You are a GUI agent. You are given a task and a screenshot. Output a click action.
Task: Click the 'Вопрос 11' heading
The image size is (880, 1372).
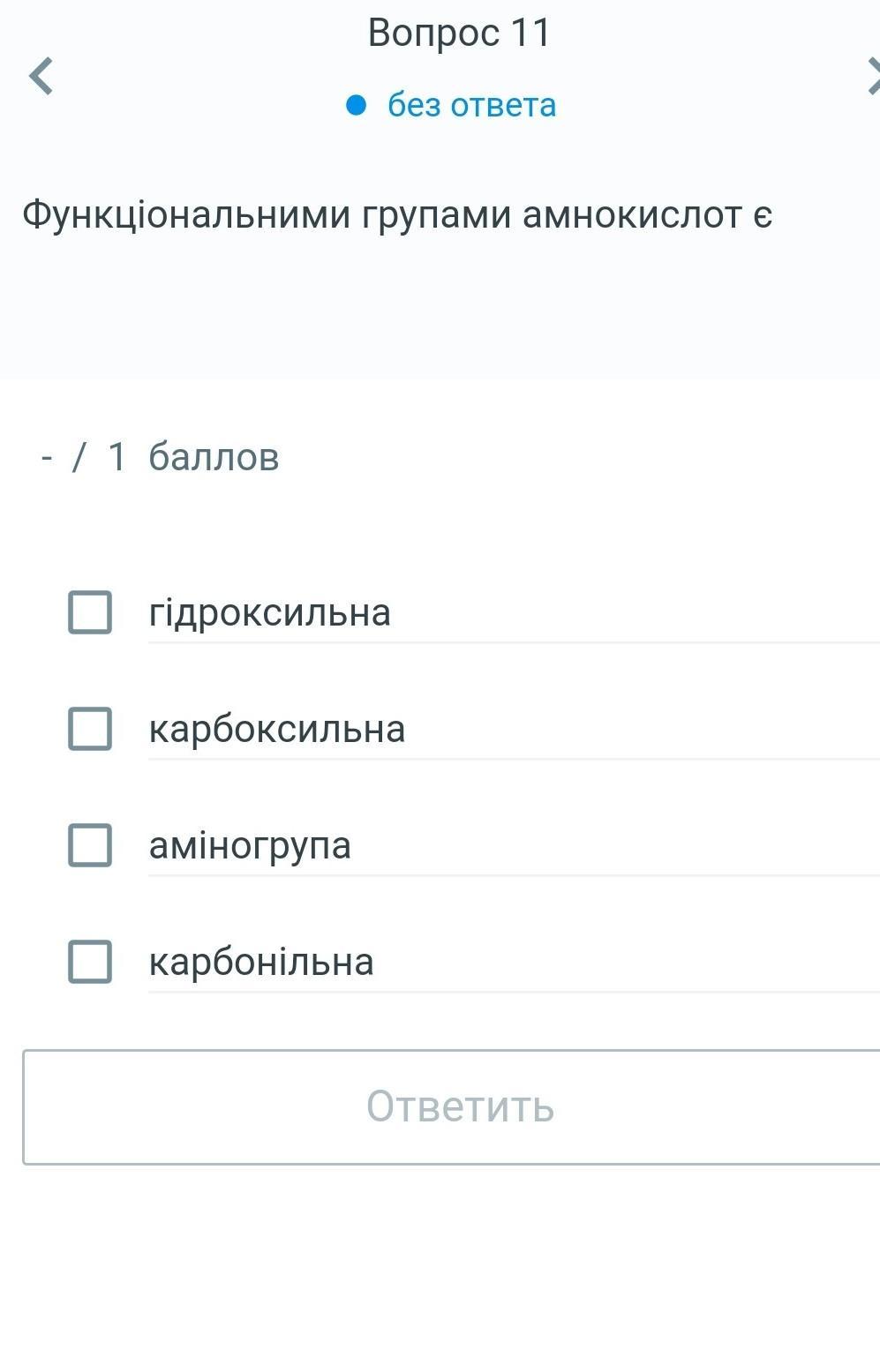coord(459,34)
